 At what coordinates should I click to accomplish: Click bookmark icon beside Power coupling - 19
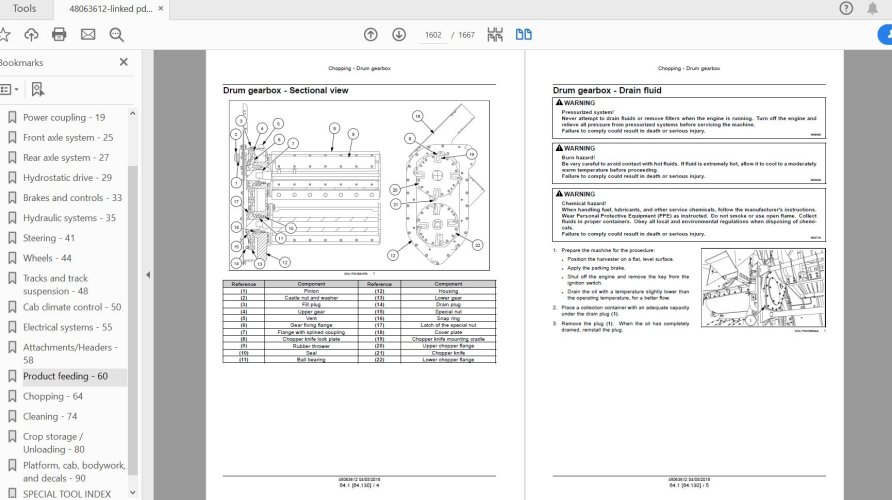[12, 117]
